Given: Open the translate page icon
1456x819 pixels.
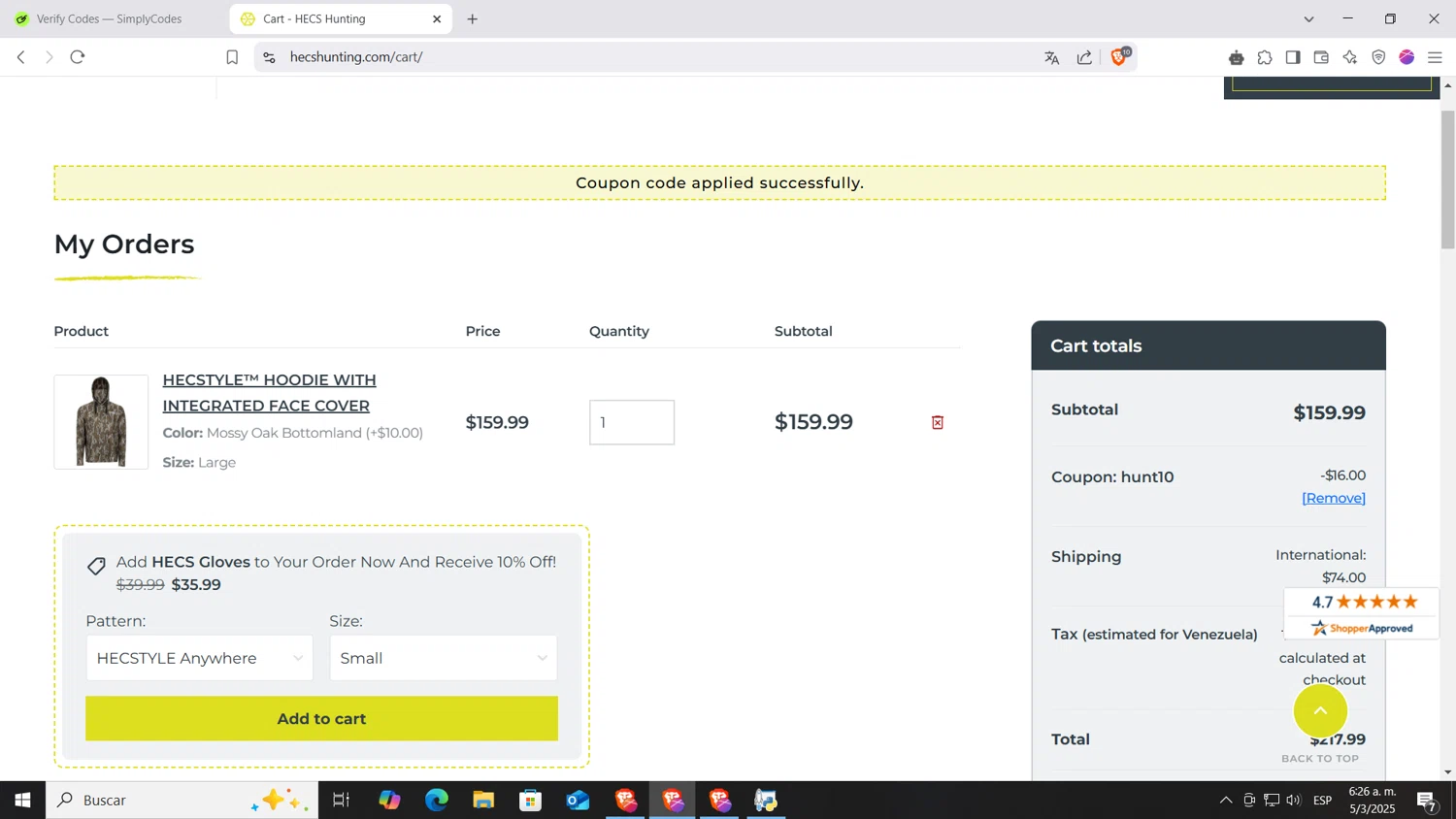Looking at the screenshot, I should coord(1051,58).
